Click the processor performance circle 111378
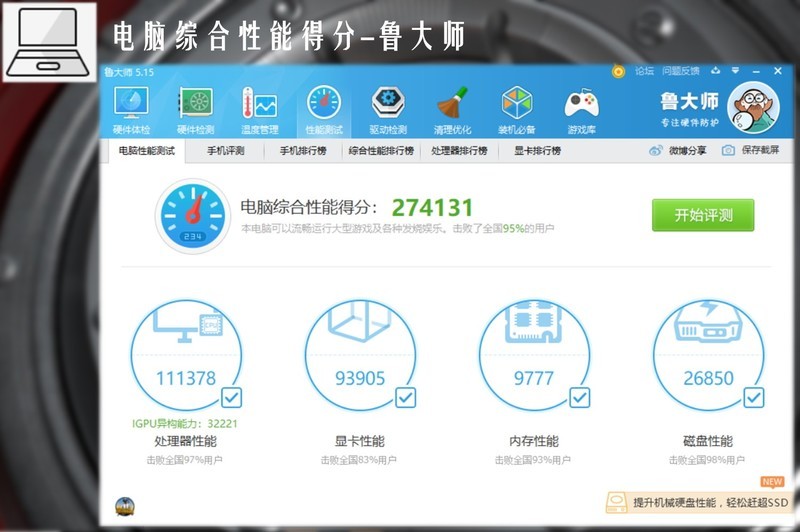The width and height of the screenshot is (800, 532). [x=186, y=355]
